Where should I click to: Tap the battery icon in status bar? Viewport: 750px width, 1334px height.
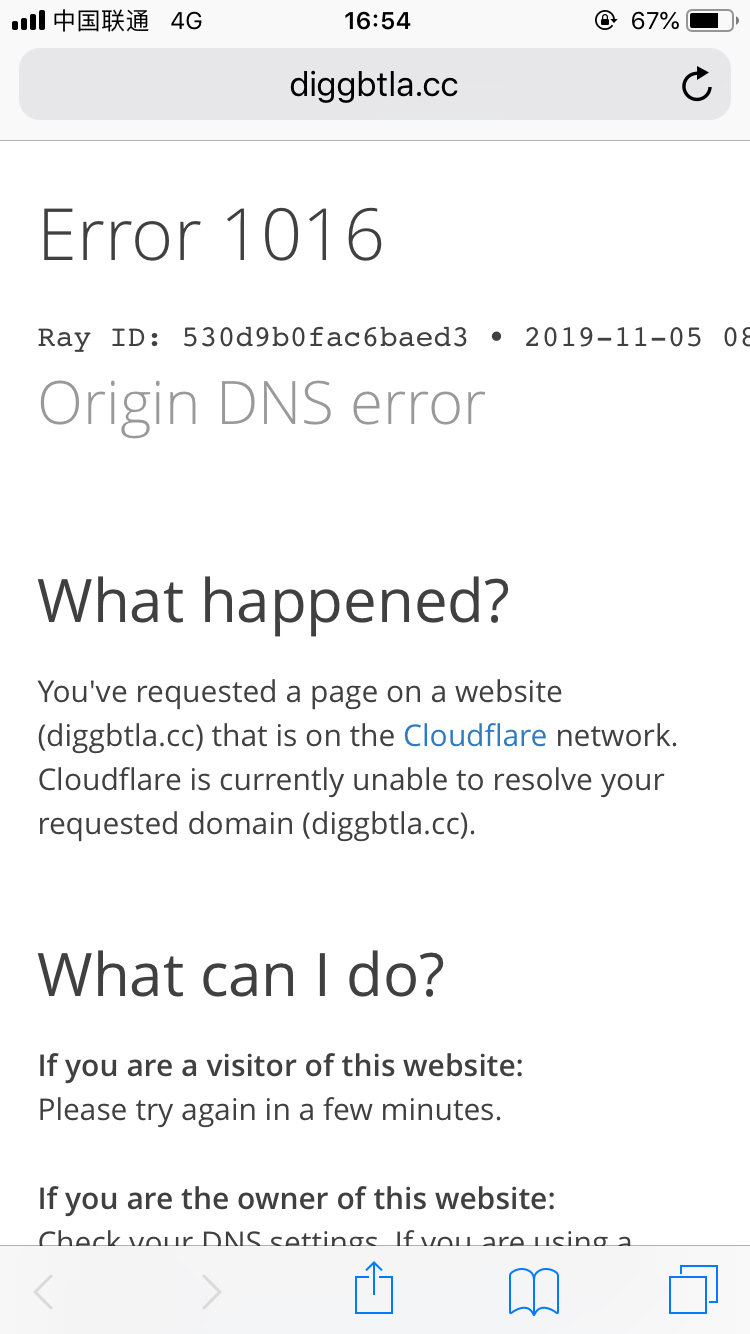(711, 20)
